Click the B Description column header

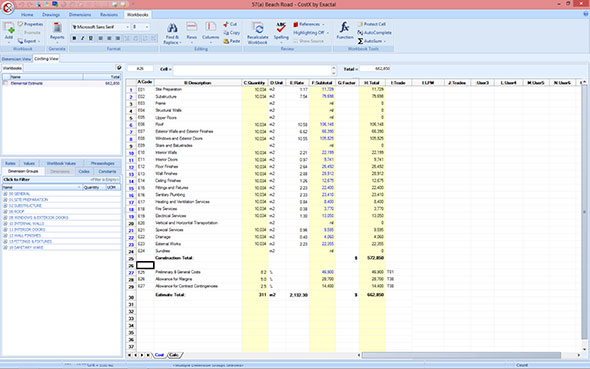pyautogui.click(x=198, y=82)
